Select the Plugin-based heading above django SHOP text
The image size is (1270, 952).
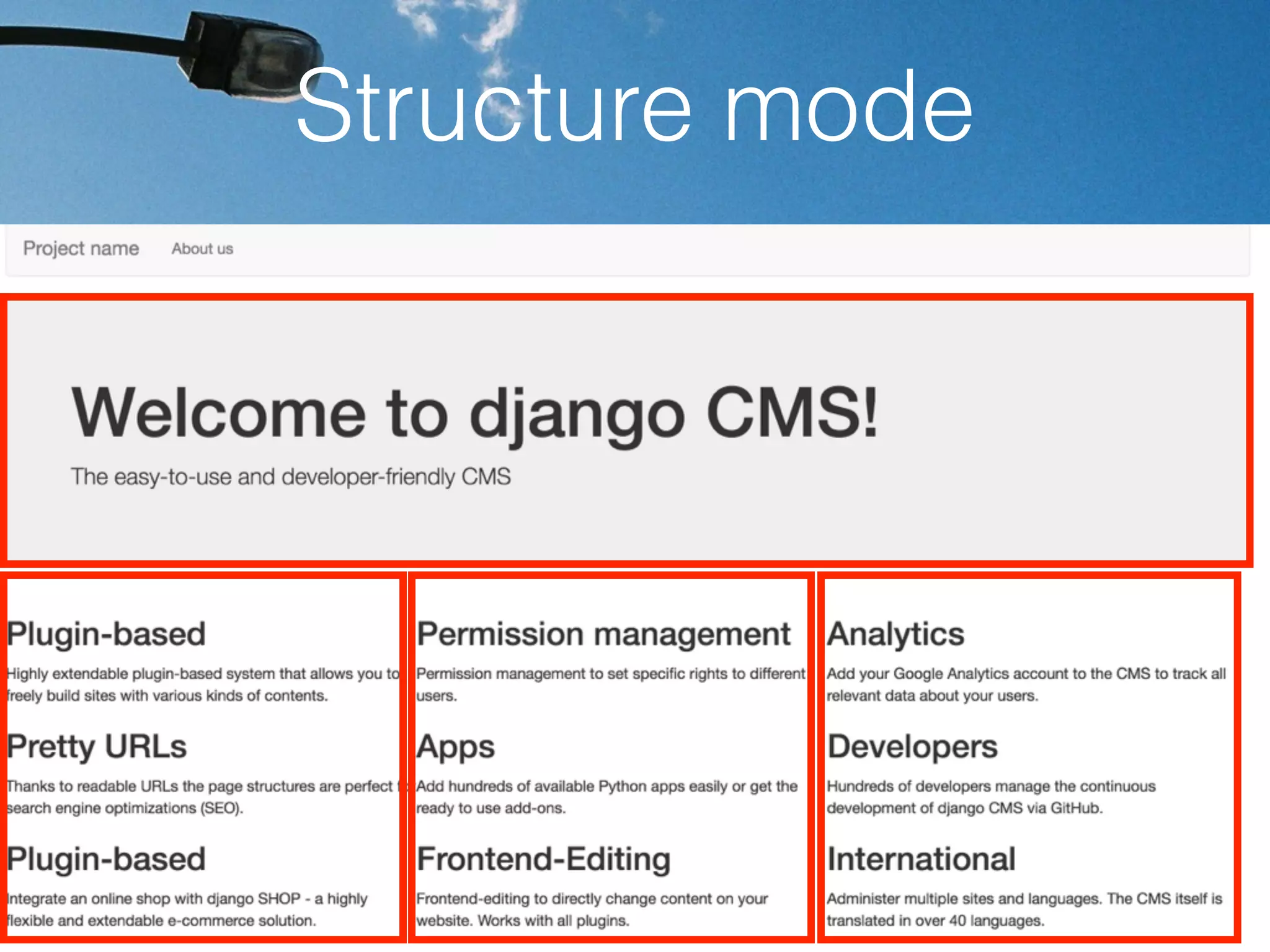[x=106, y=859]
